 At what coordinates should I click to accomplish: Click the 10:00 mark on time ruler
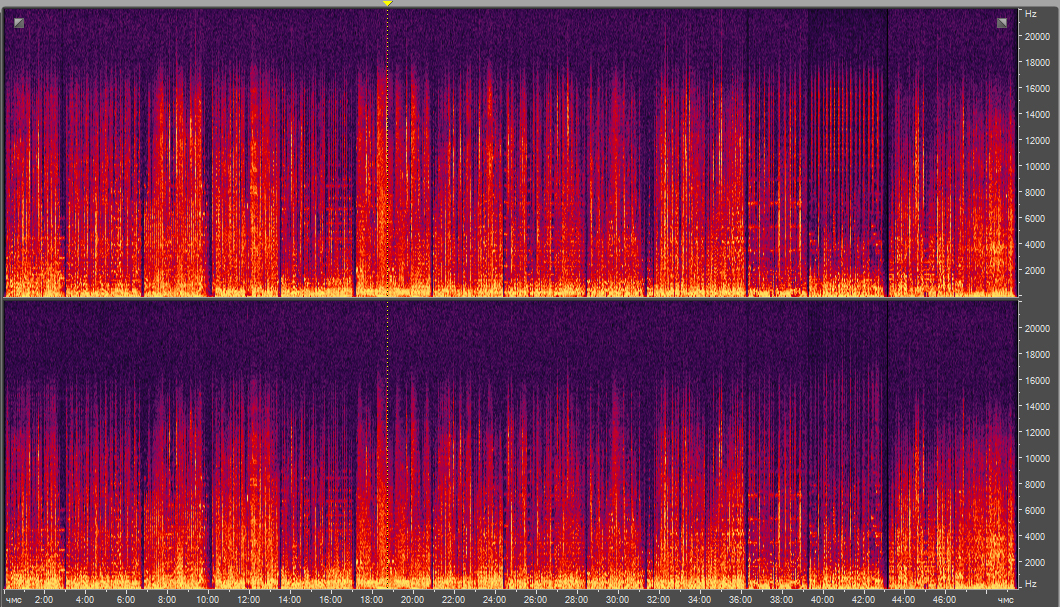(x=207, y=600)
